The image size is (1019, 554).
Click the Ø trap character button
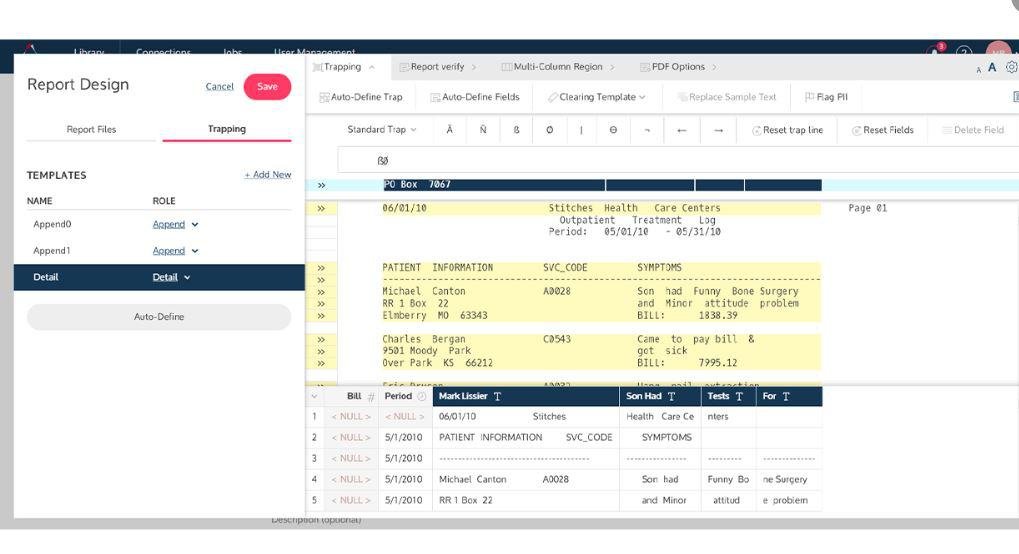tap(549, 130)
